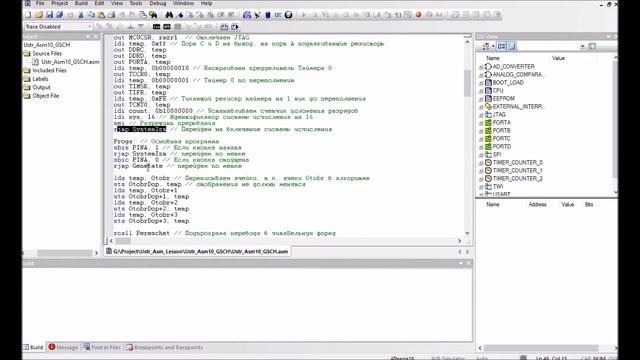Click the green I/O View toolbar icon
Image resolution: width=640 pixels, height=360 pixels.
[592, 46]
